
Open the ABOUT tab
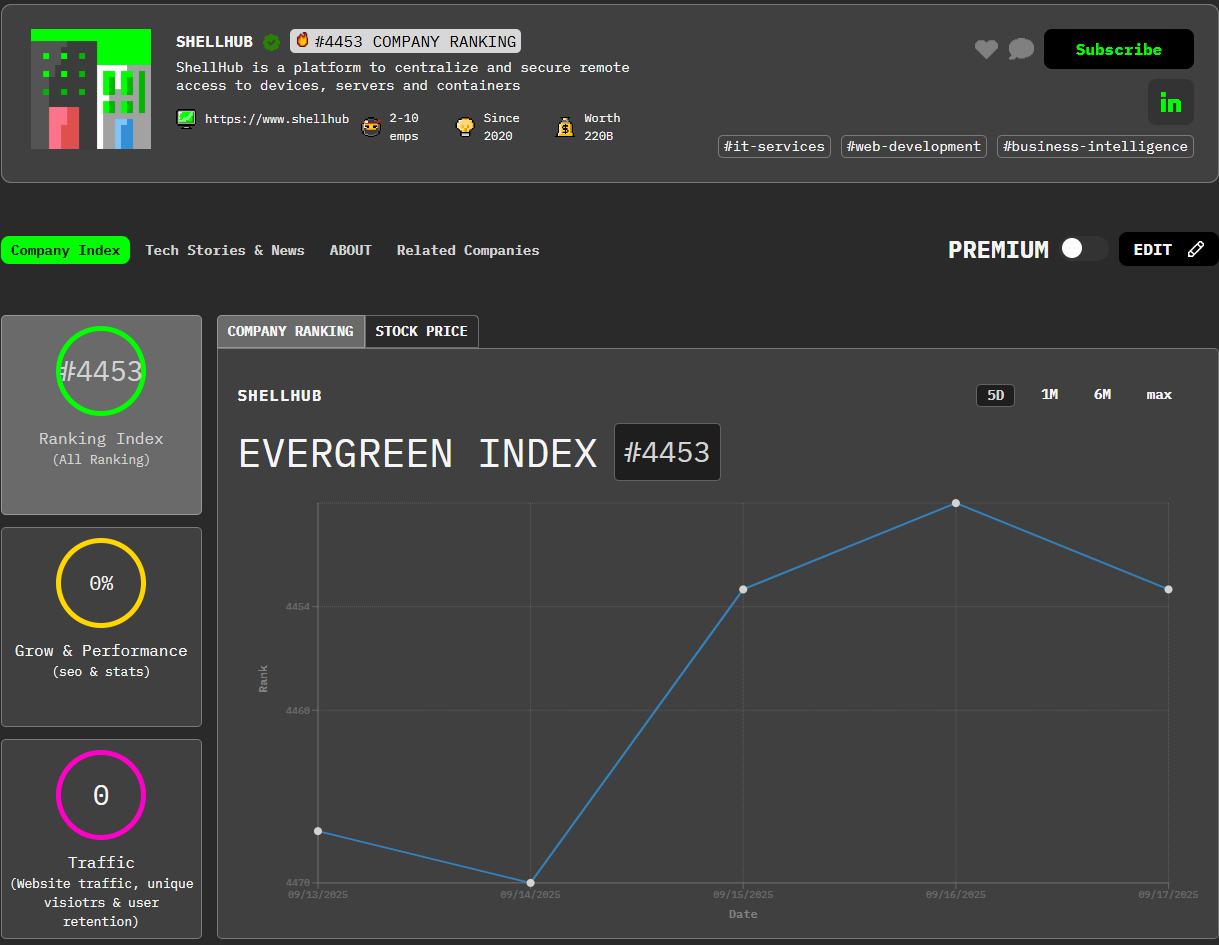click(351, 250)
